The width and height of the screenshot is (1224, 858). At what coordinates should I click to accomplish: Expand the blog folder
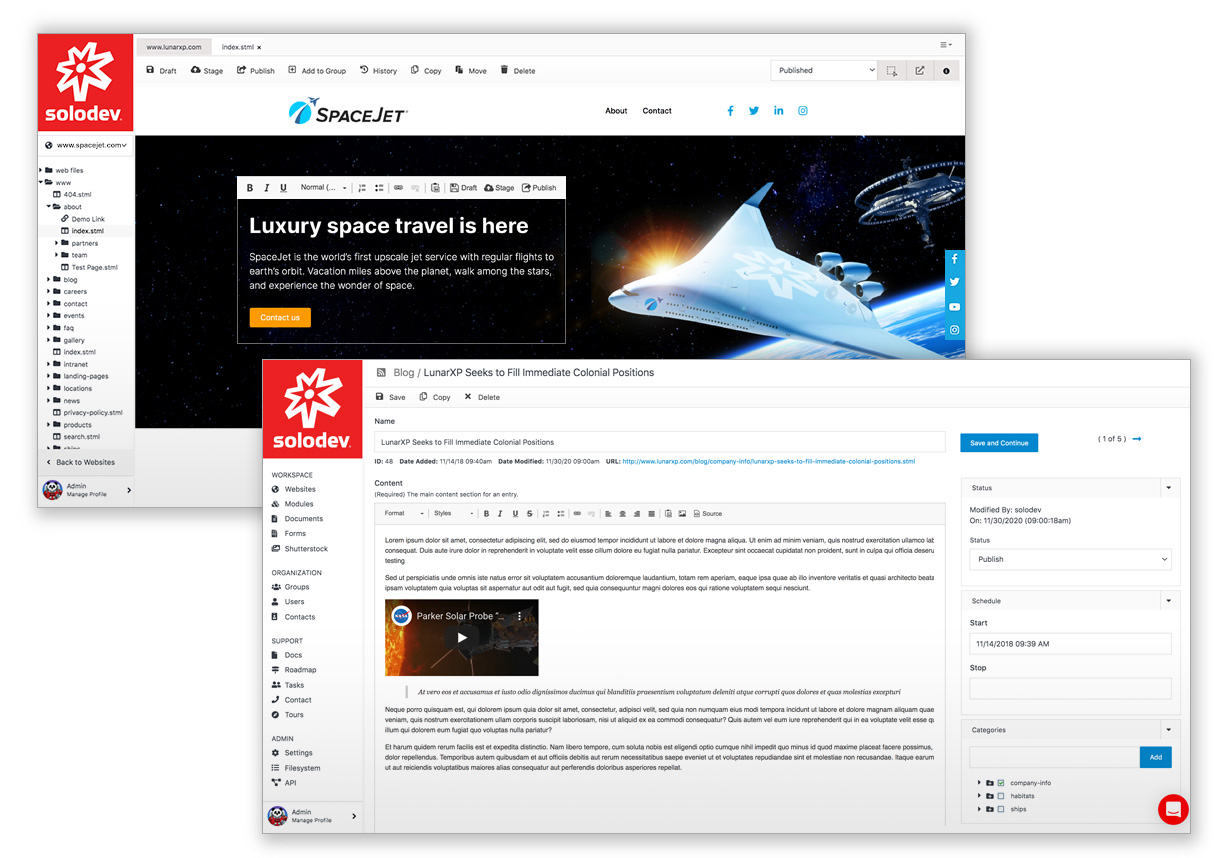(49, 280)
